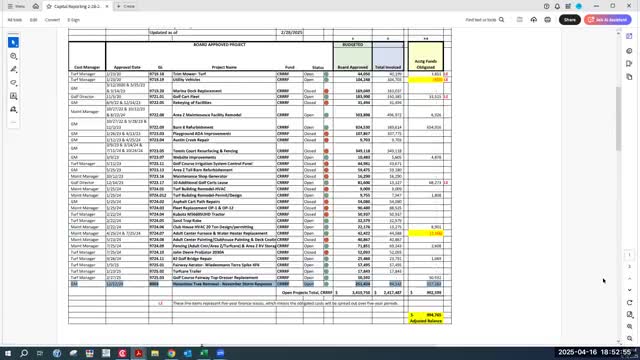Open notifications bell icon

click(557, 6)
